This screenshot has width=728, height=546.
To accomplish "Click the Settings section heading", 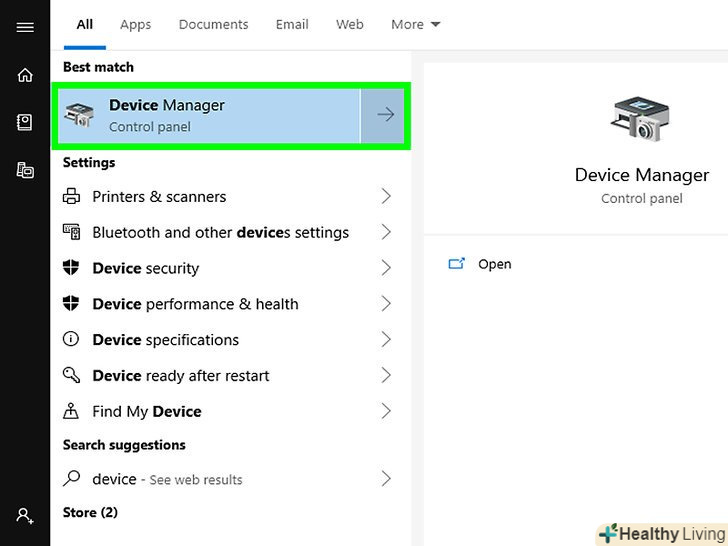I will click(x=89, y=162).
